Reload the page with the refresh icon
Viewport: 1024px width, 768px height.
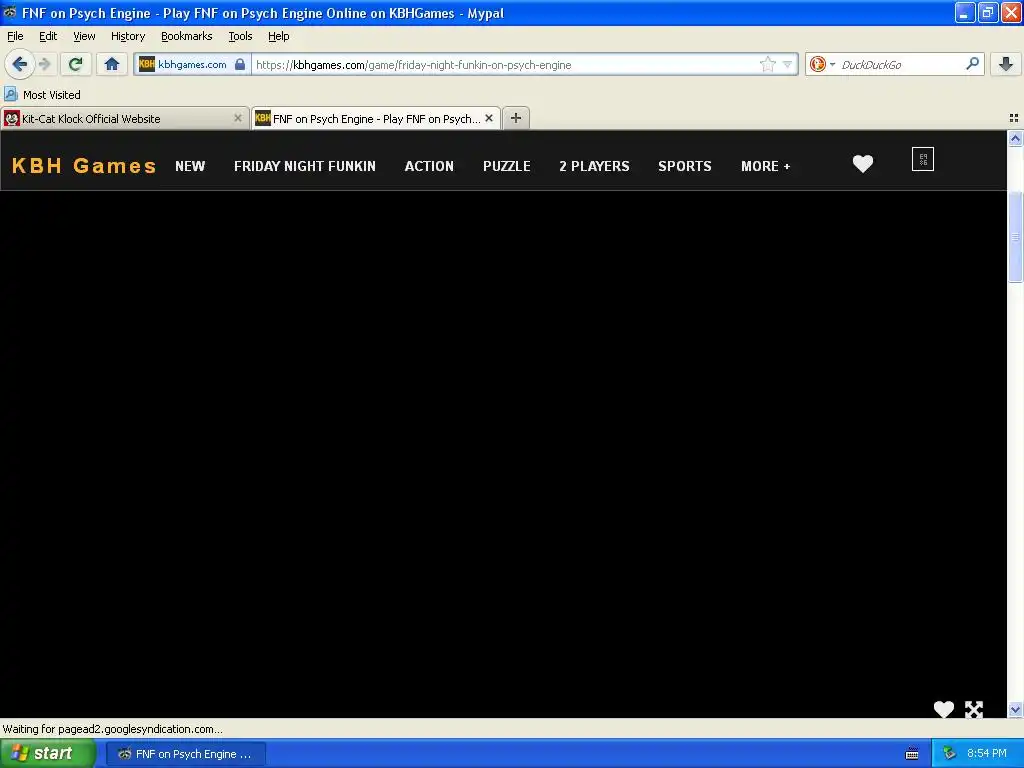click(x=76, y=64)
